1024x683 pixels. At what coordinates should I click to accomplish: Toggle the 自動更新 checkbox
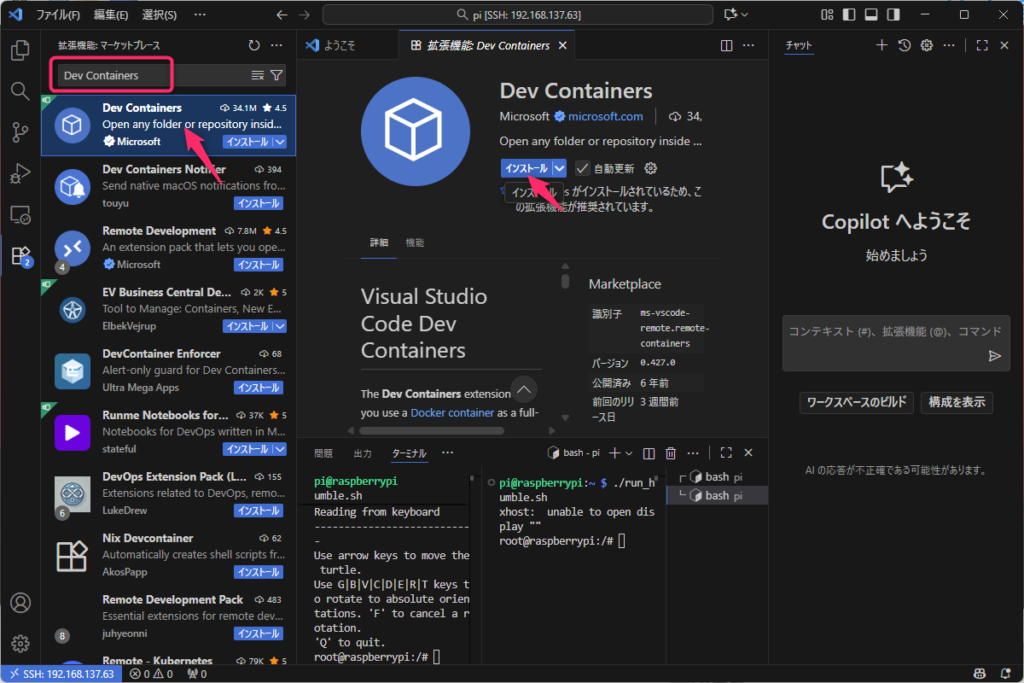583,168
